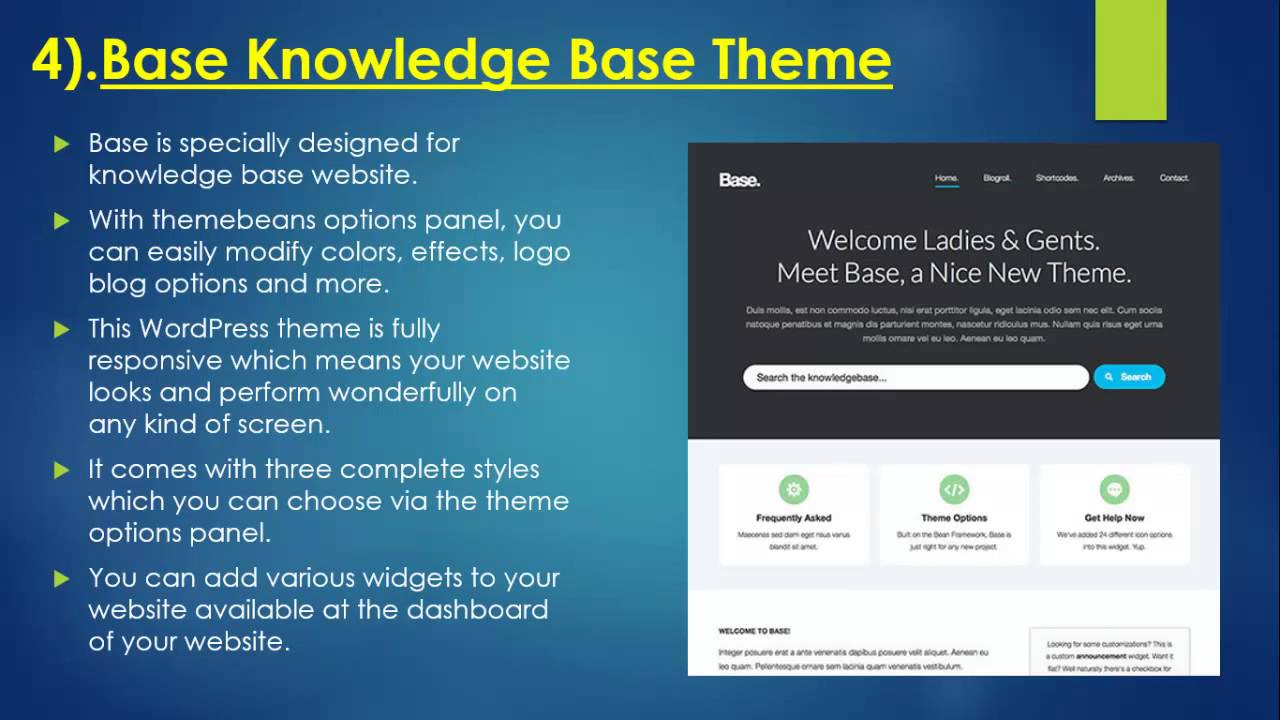
Task: Open the Home. nav item
Action: 946,178
